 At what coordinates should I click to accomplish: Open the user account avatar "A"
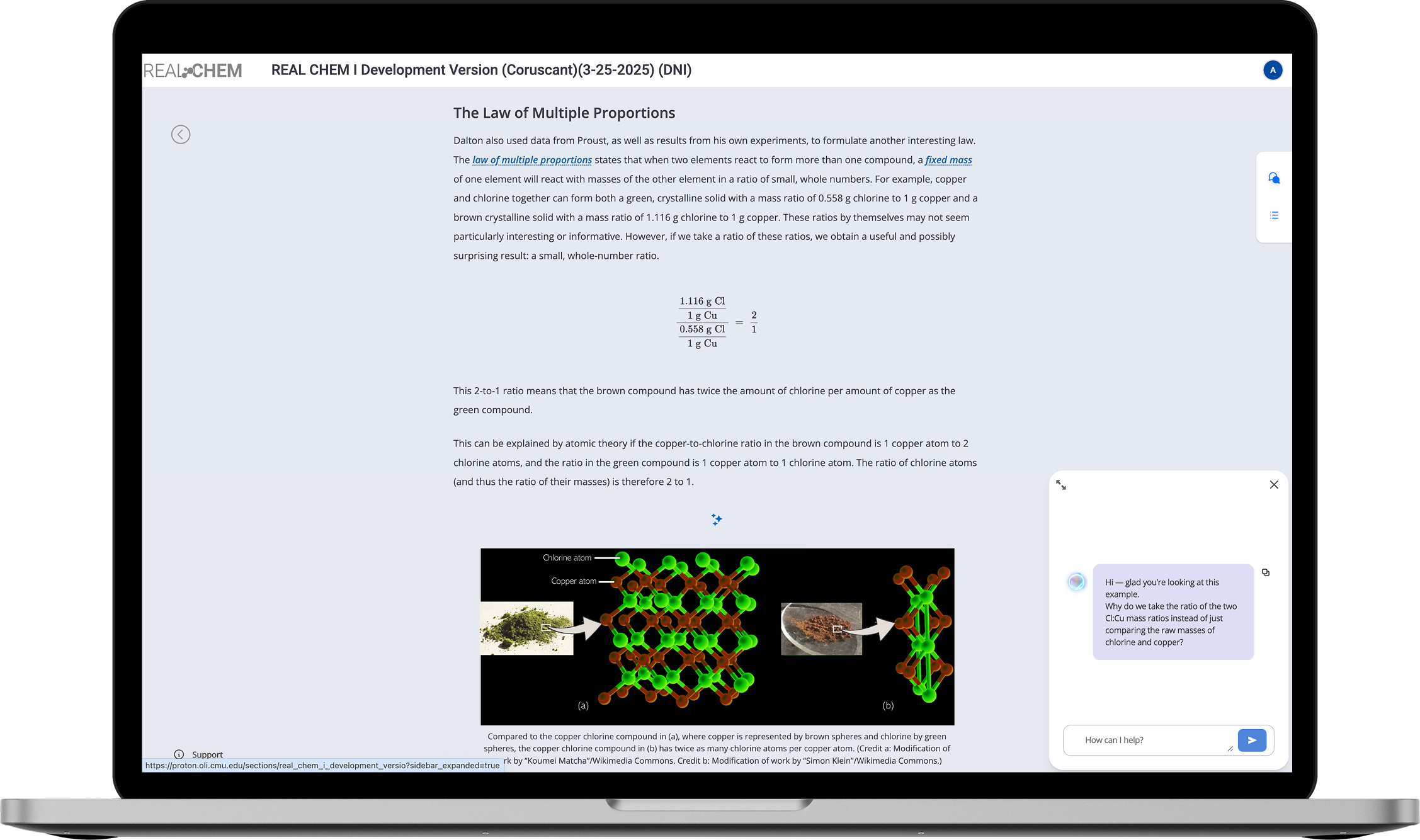(1273, 70)
